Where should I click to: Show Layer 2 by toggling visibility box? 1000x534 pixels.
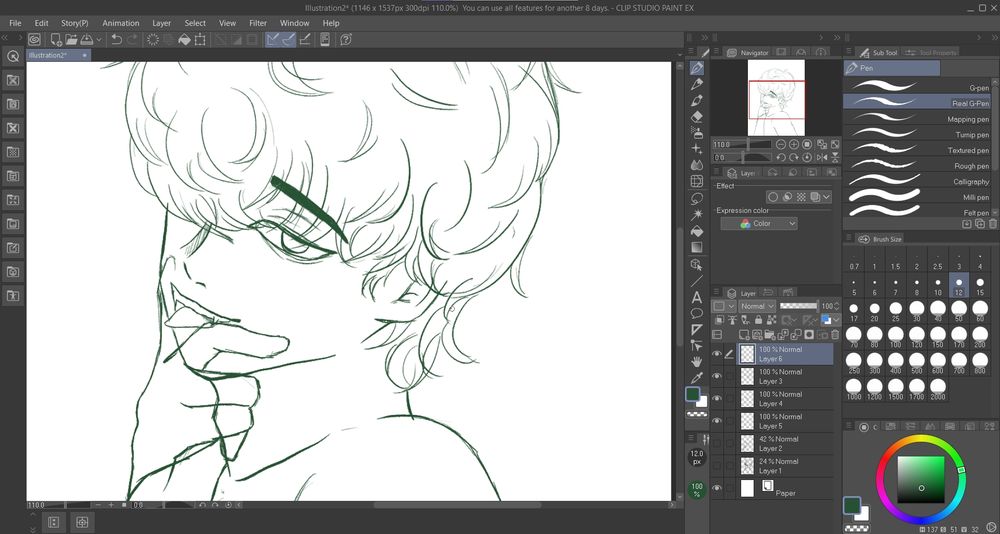click(717, 443)
